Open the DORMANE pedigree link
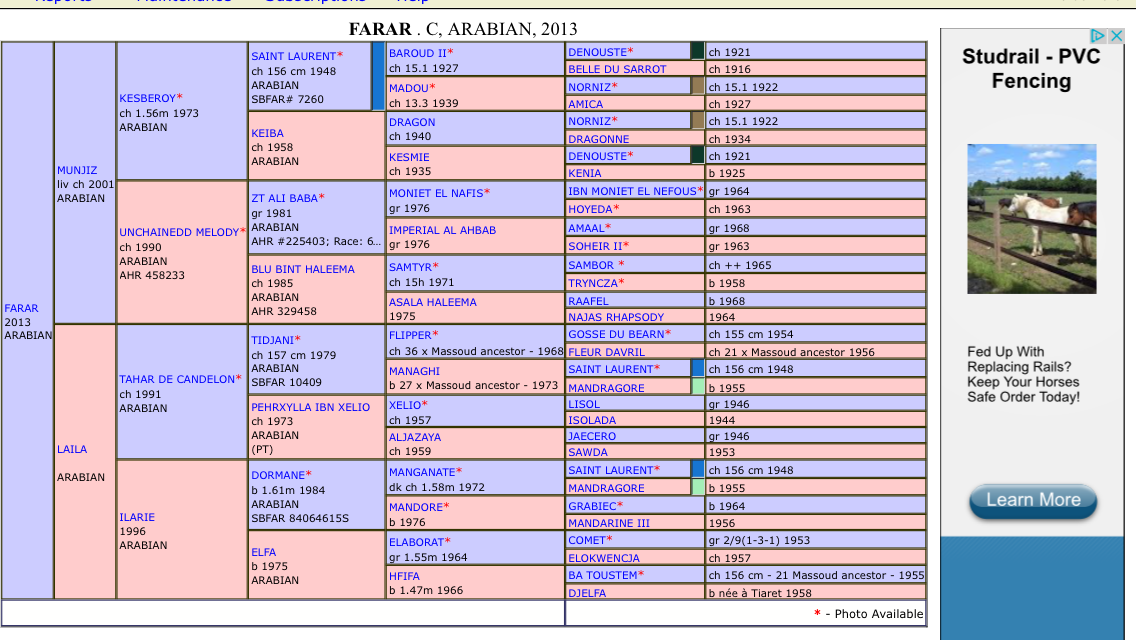 click(278, 475)
